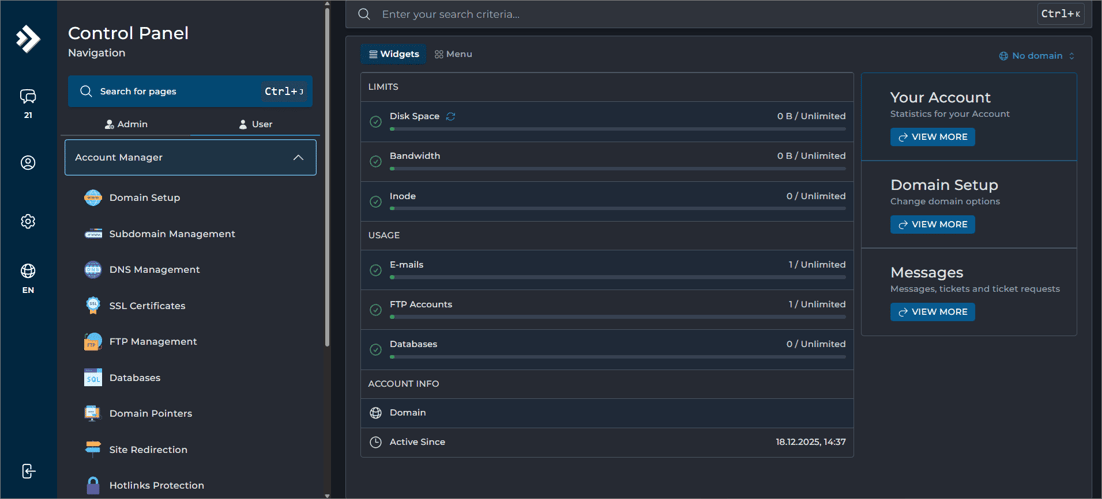Open the No domain selector dropdown
Image resolution: width=1102 pixels, height=499 pixels.
coord(1037,56)
